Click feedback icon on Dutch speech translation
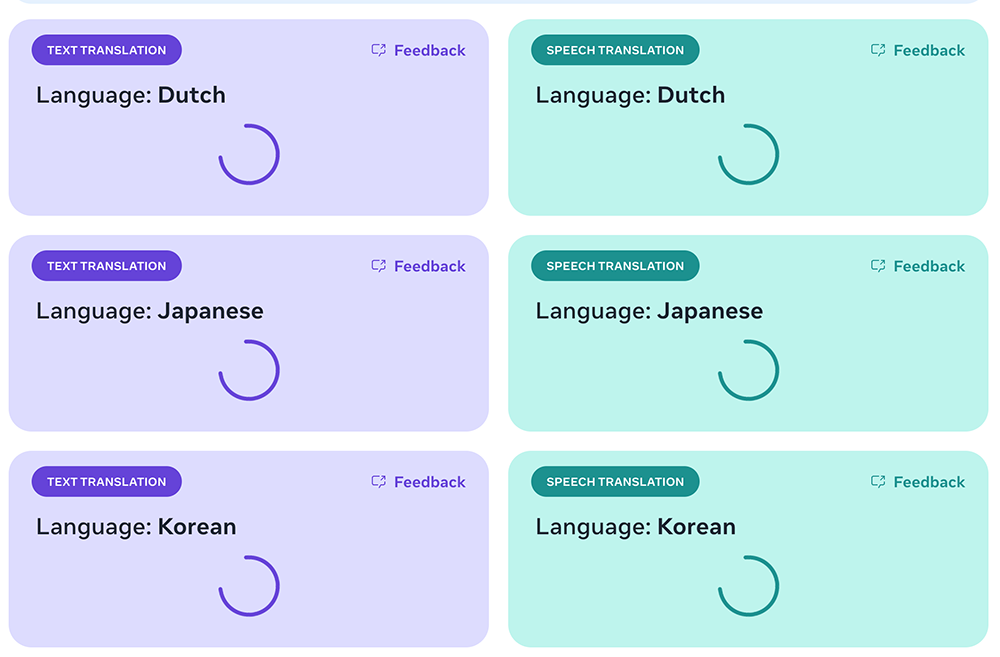 [878, 50]
